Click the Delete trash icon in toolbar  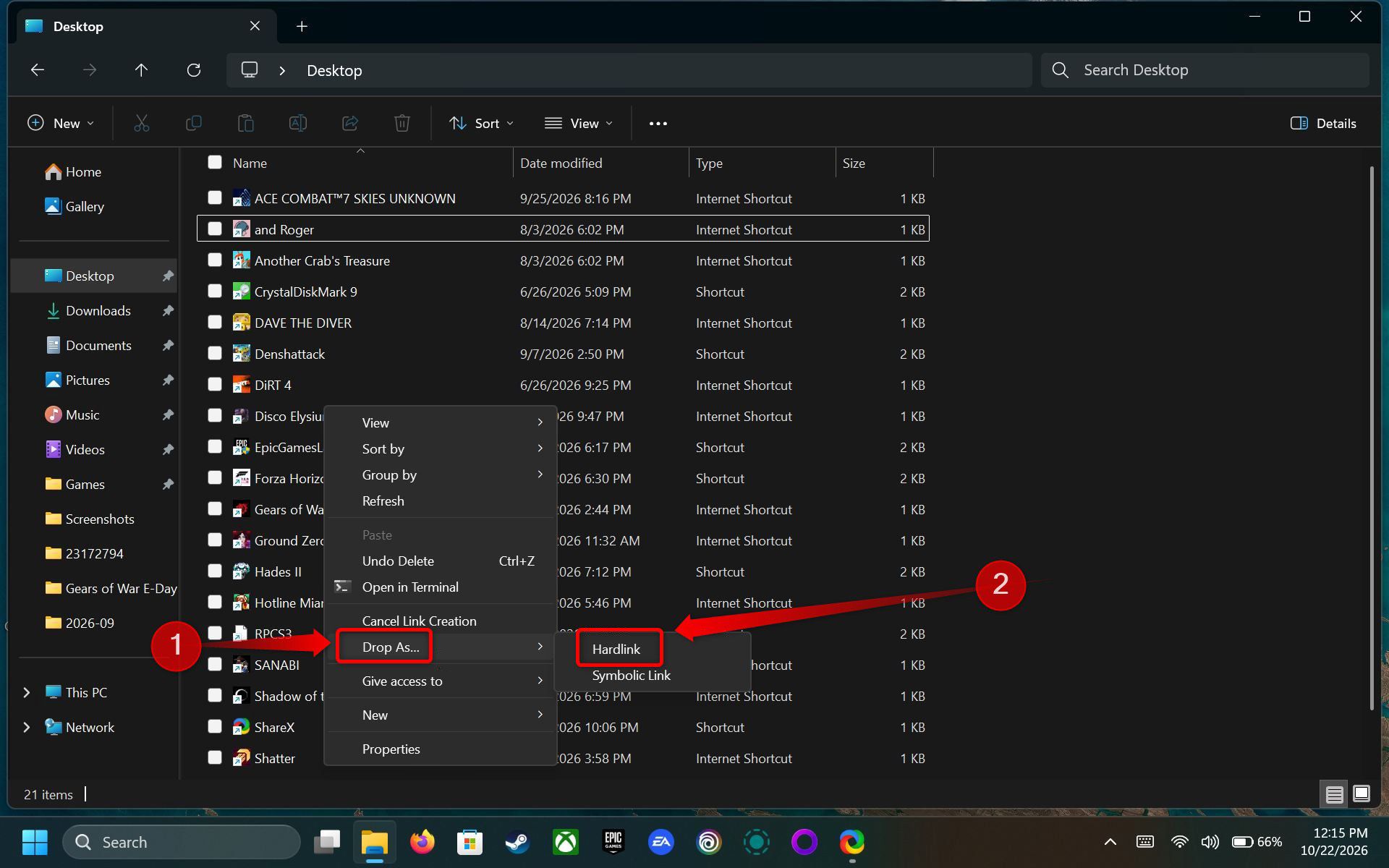[x=402, y=124]
